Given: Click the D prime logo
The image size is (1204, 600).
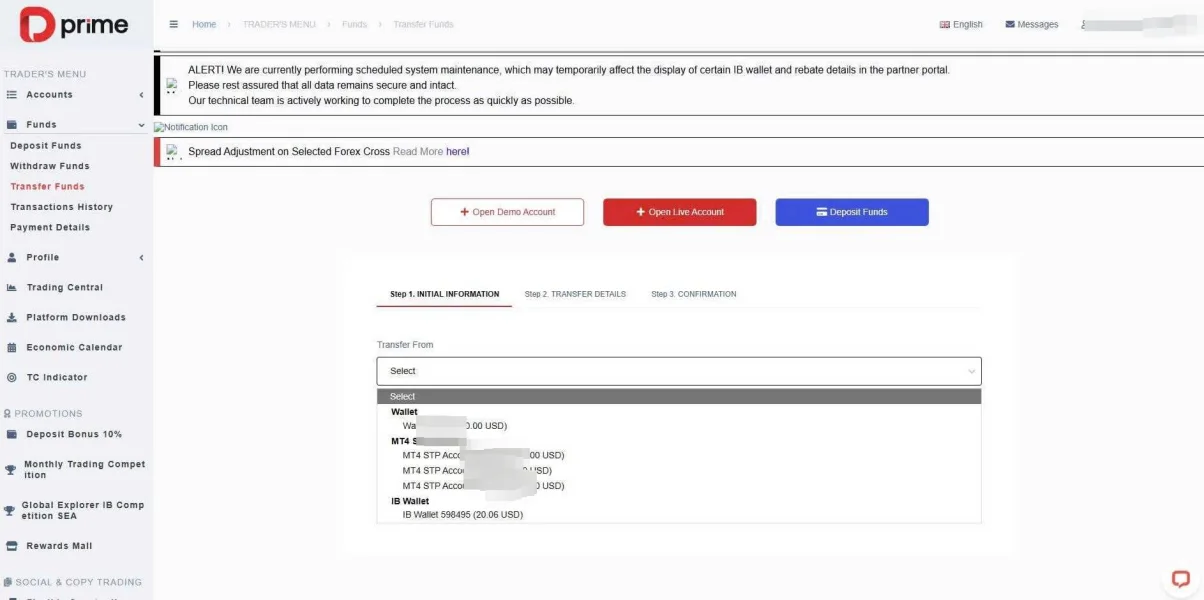Looking at the screenshot, I should (75, 26).
